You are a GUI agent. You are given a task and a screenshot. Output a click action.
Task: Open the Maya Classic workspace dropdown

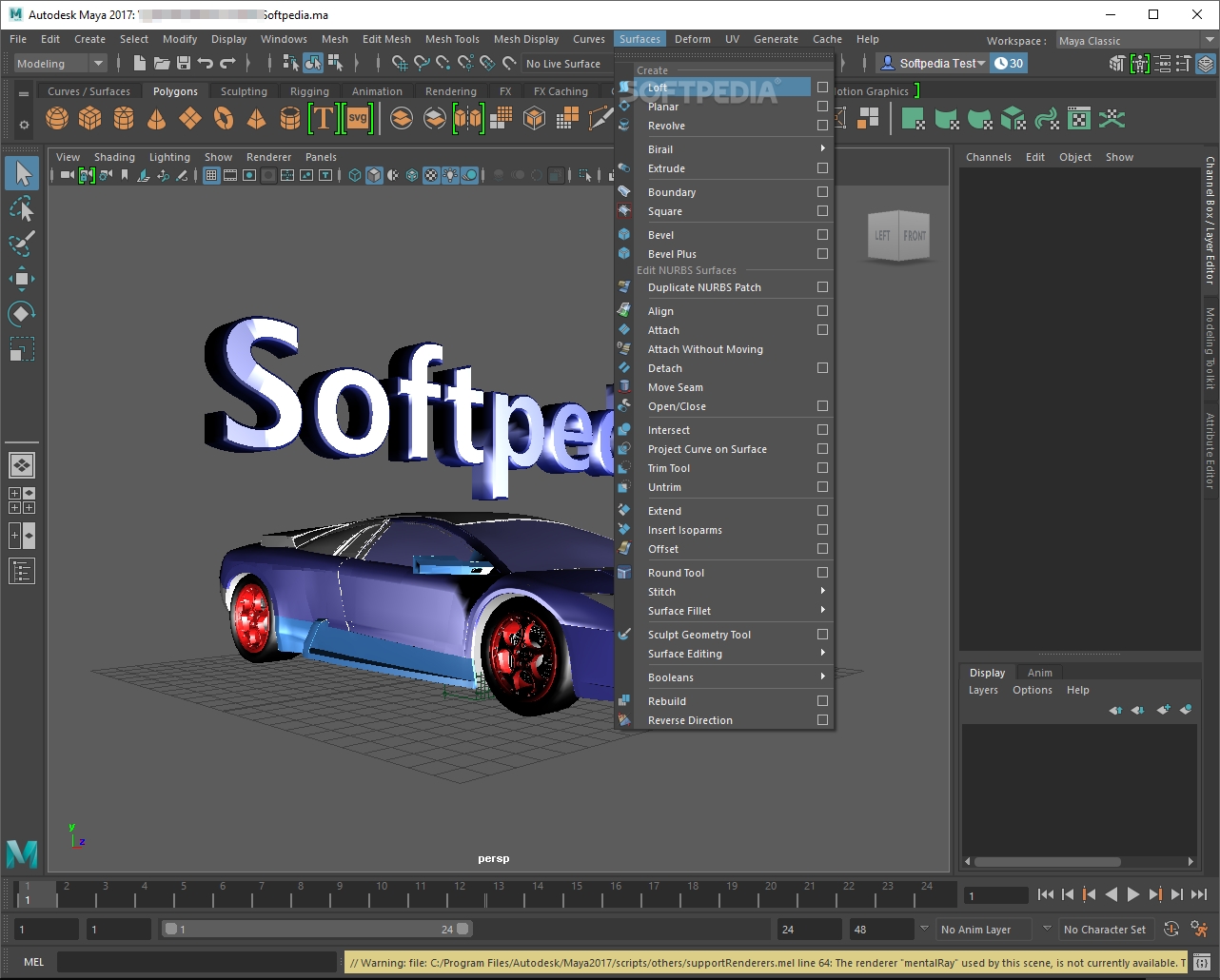[1136, 41]
